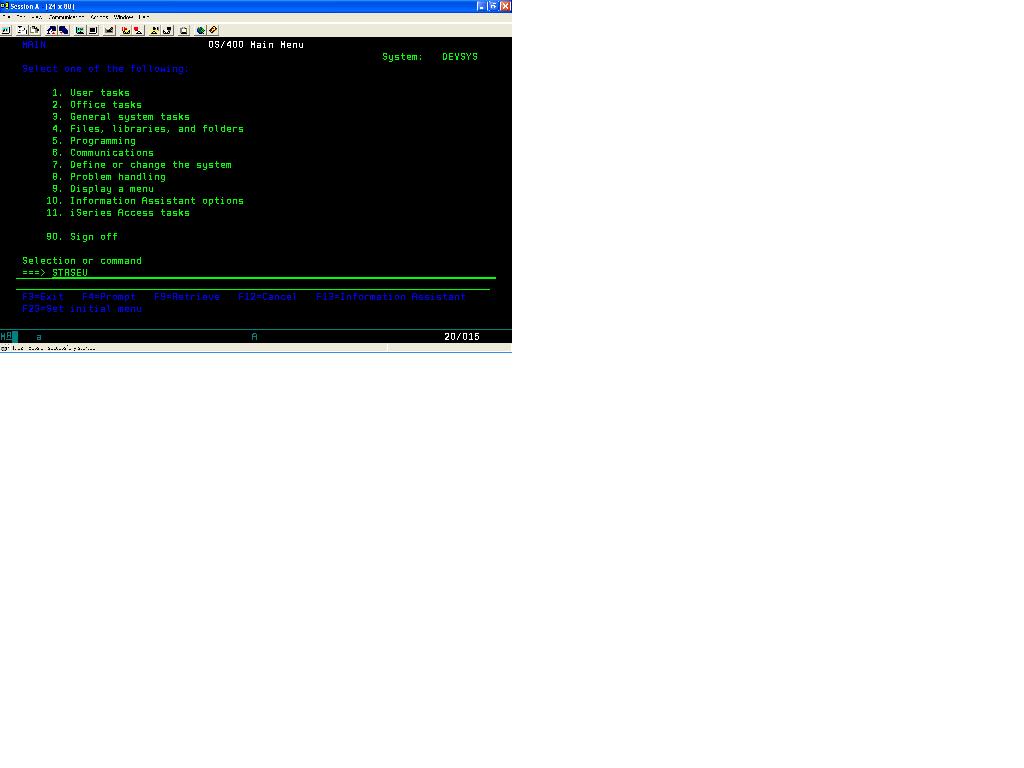
Task: Open the Send File to Host tool
Action: click(x=52, y=30)
